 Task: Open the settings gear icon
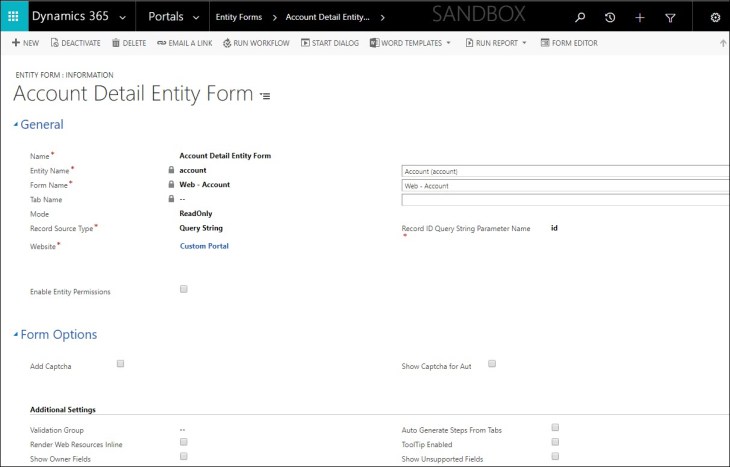click(x=715, y=17)
